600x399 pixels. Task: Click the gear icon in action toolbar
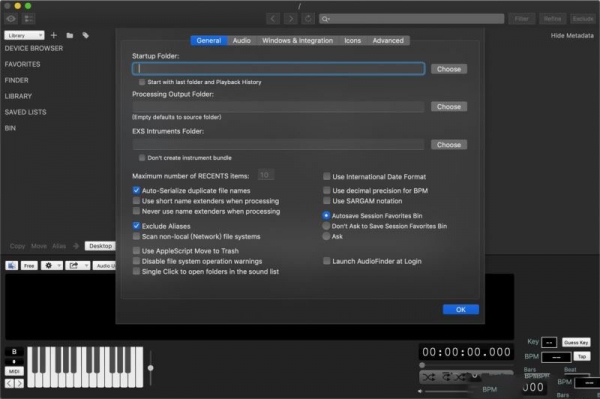(49, 265)
